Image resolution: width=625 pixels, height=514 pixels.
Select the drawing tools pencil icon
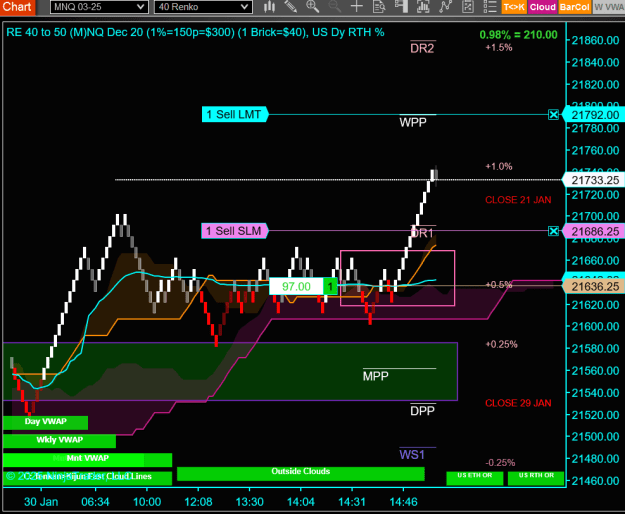point(291,7)
